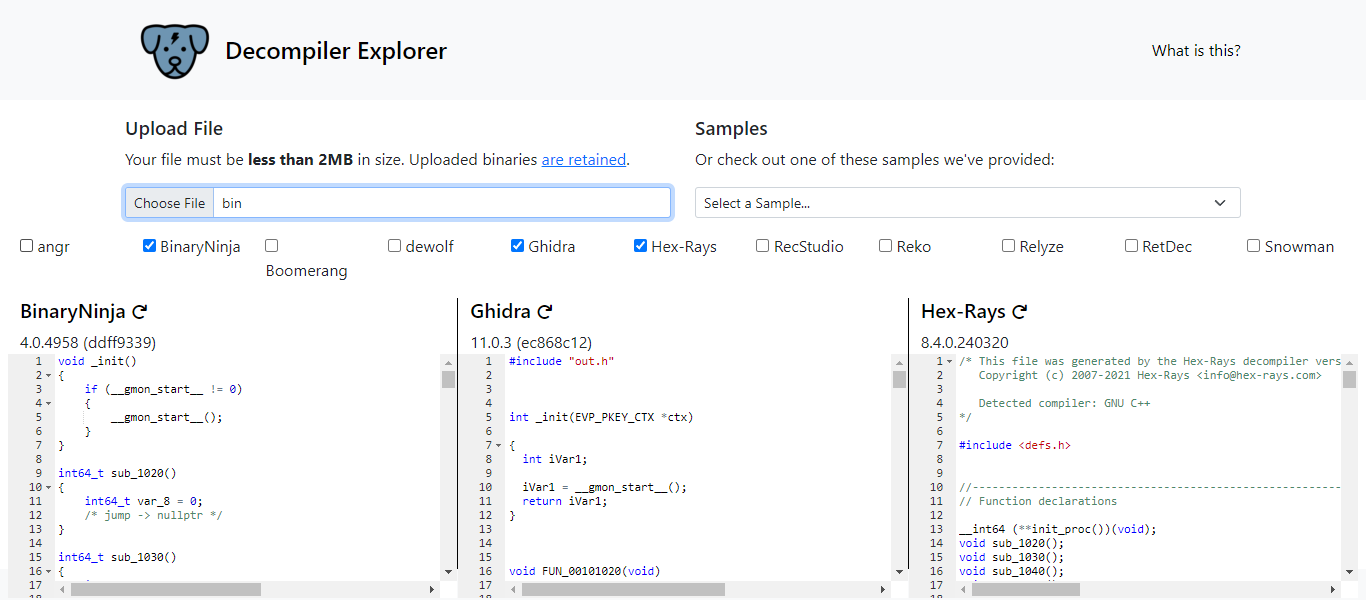1366x600 pixels.
Task: Open the Select a Sample dropdown
Action: 968,203
